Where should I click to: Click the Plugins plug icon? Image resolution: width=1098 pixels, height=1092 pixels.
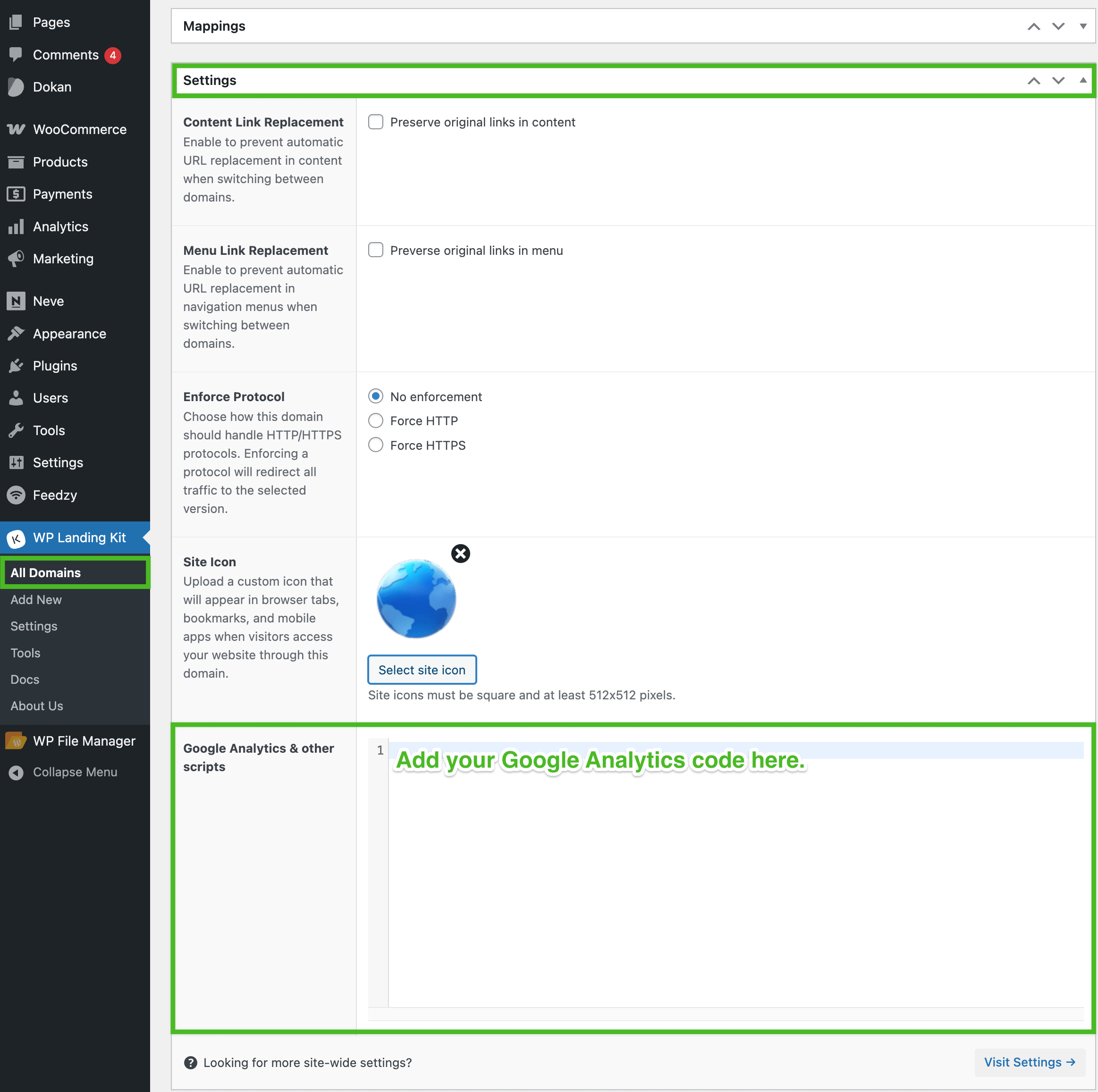16,366
